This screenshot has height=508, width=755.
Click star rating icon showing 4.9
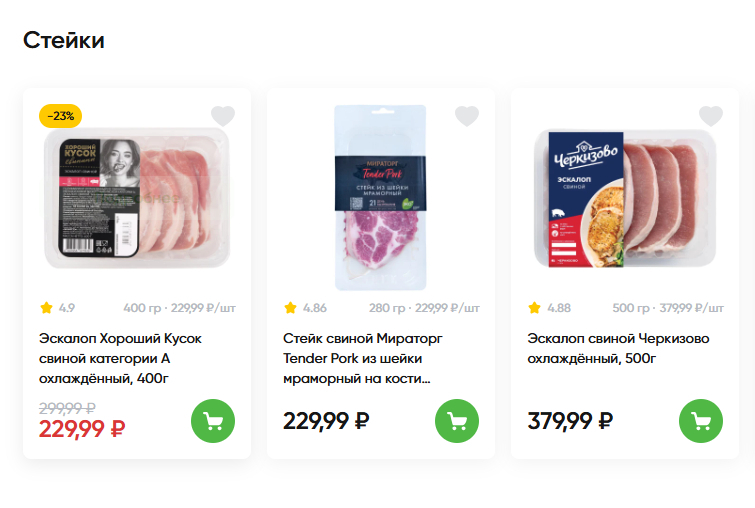coord(46,308)
